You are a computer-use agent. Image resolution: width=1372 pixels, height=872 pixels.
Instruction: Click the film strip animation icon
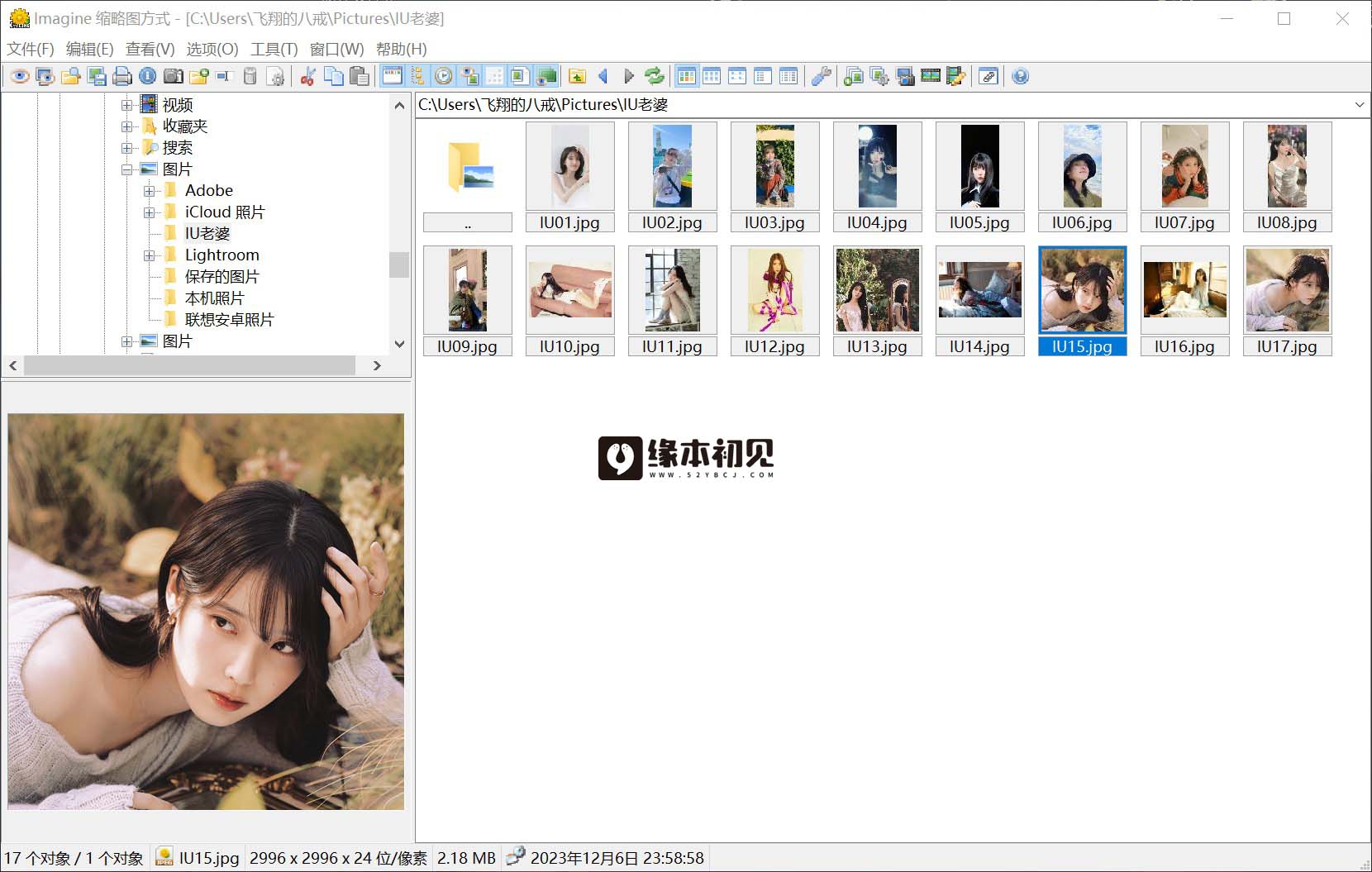coord(931,77)
